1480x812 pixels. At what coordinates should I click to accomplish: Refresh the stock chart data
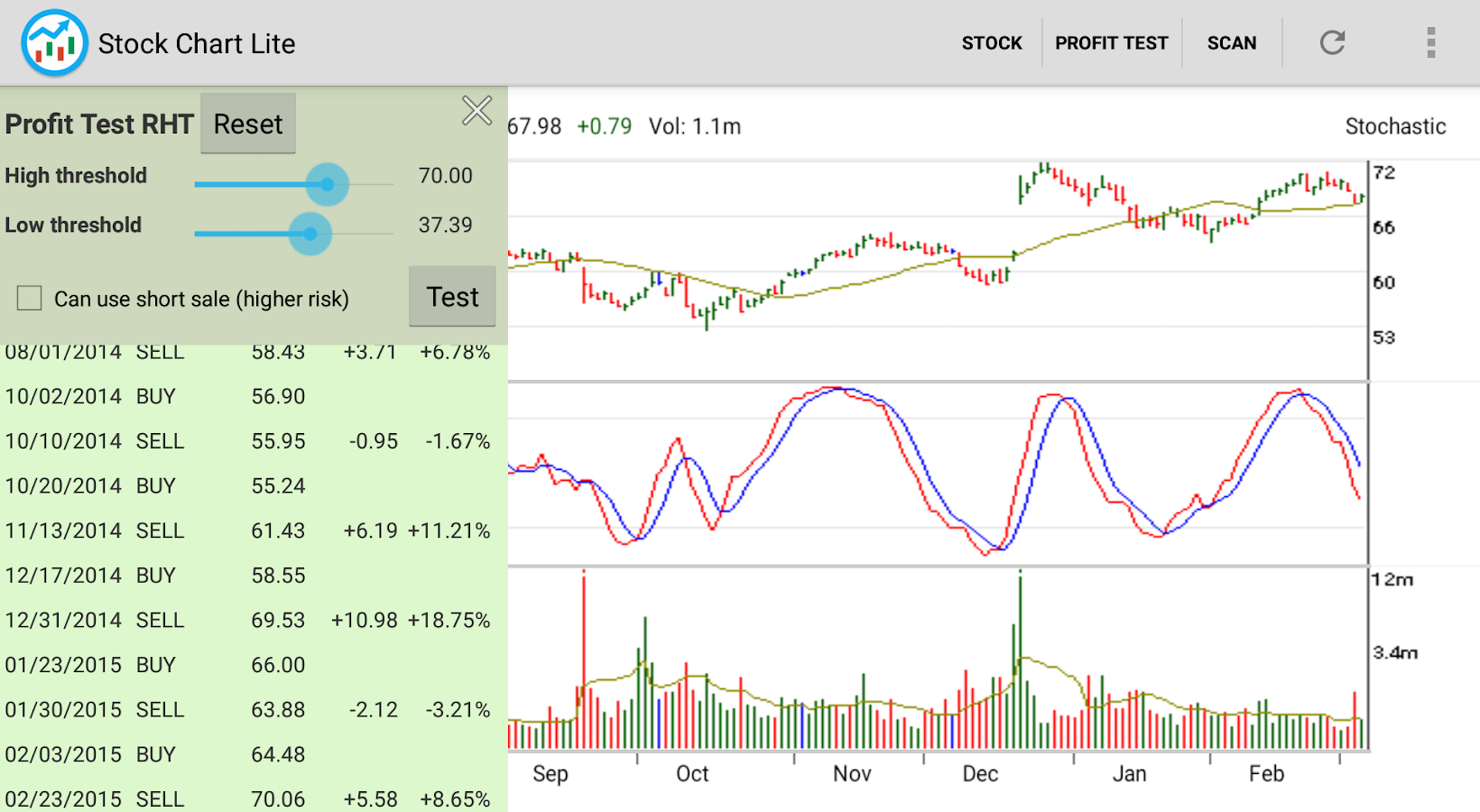1332,42
